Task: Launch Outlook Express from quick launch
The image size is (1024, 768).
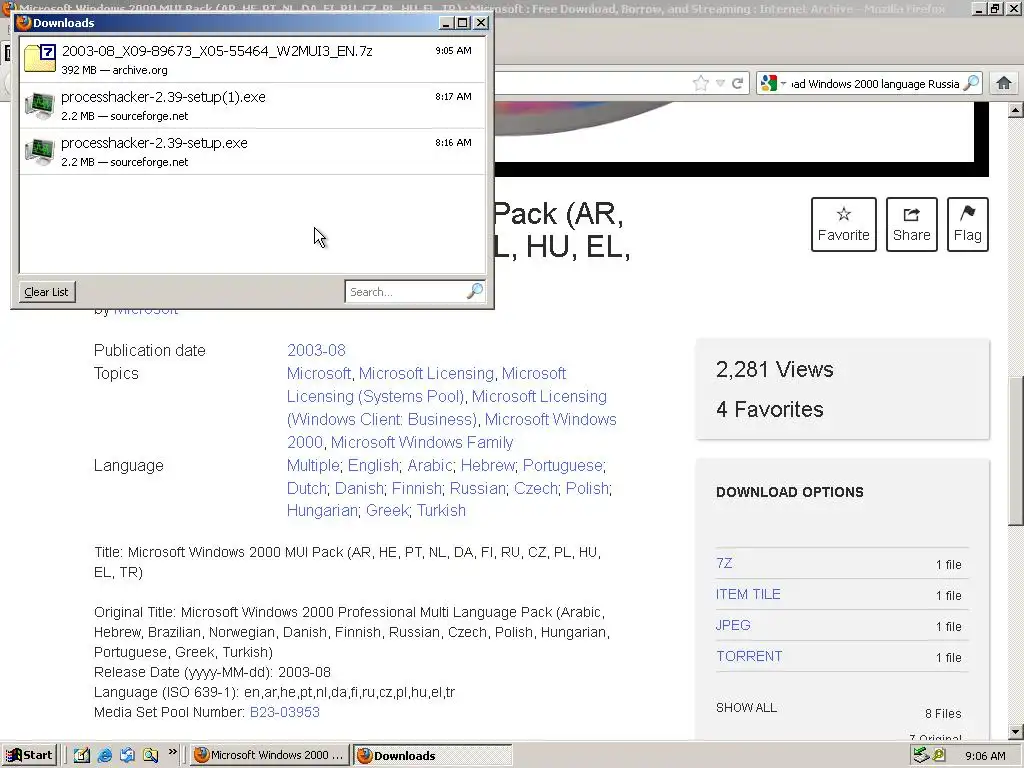Action: [x=127, y=755]
